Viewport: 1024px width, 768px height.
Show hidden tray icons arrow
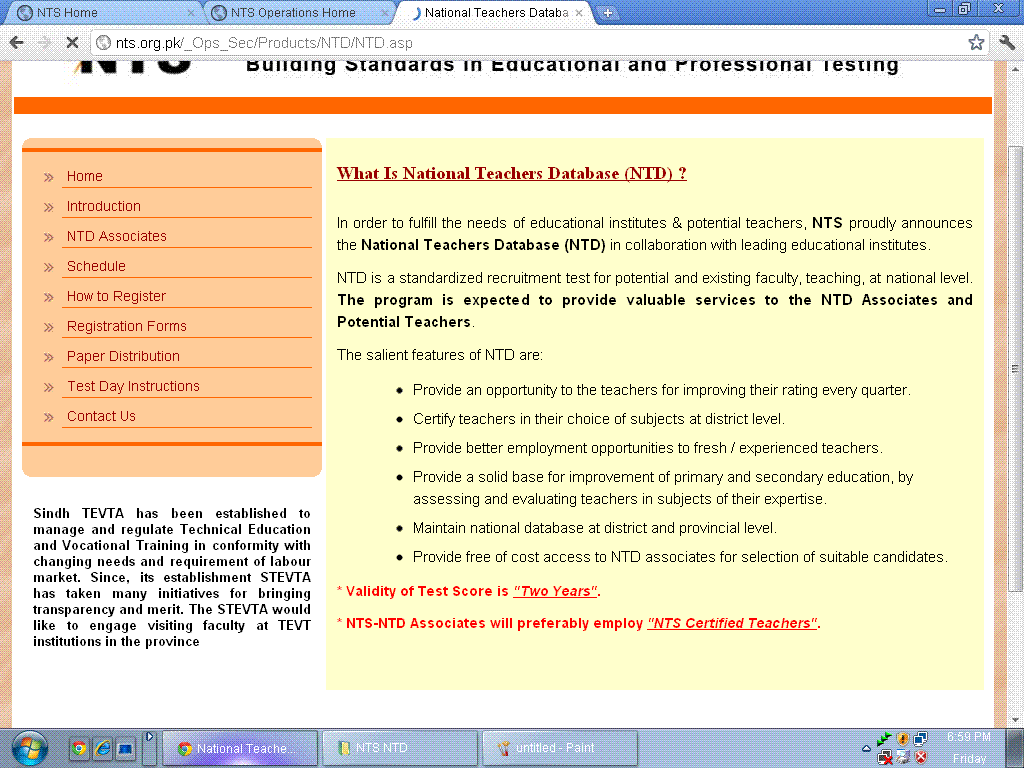(x=867, y=748)
